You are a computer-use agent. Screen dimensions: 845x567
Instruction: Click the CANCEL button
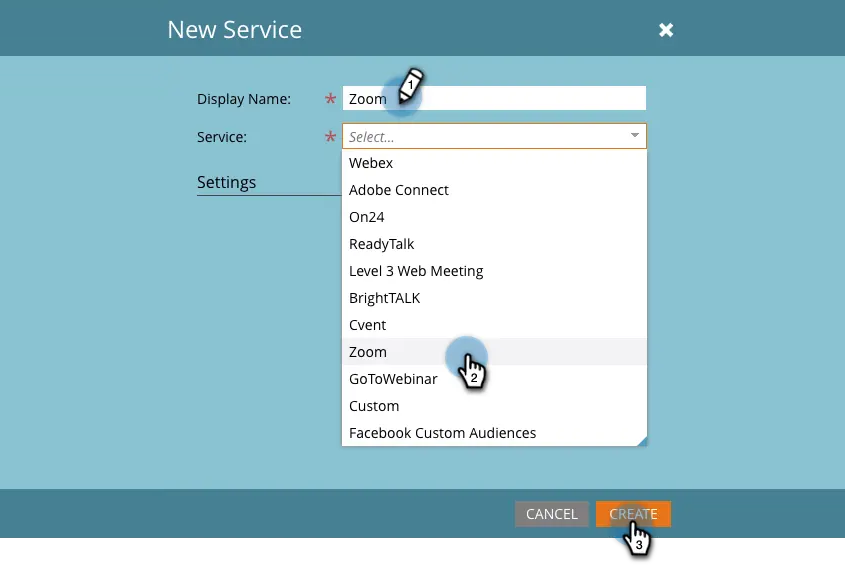click(x=552, y=514)
